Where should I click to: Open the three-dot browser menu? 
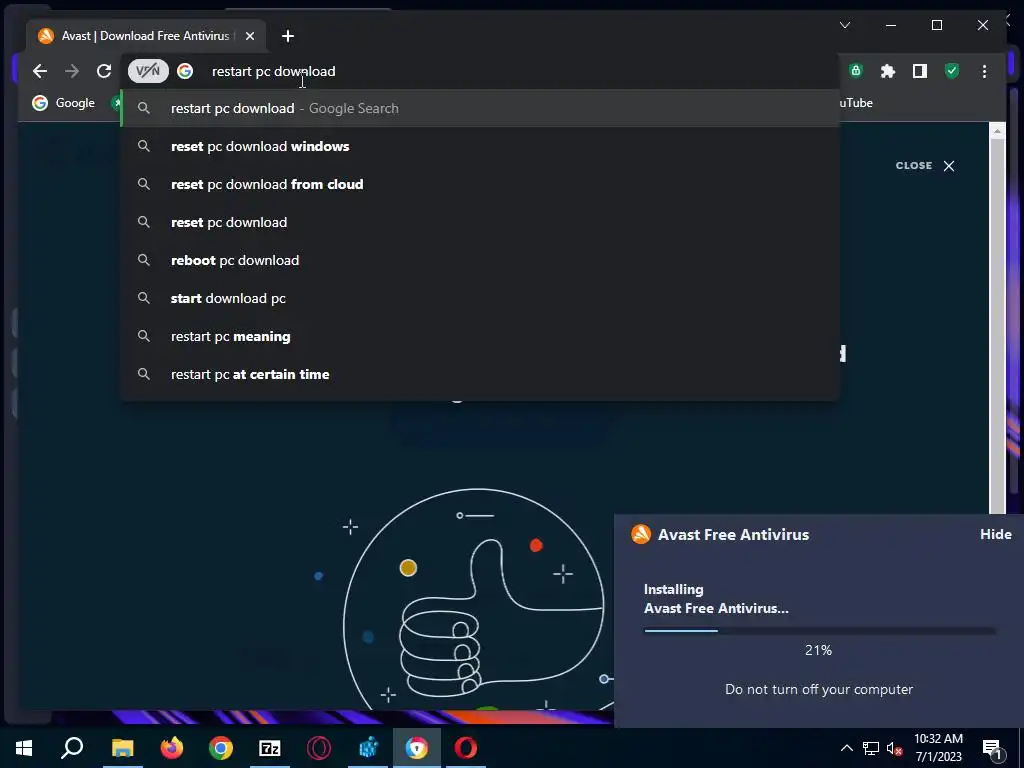click(984, 71)
